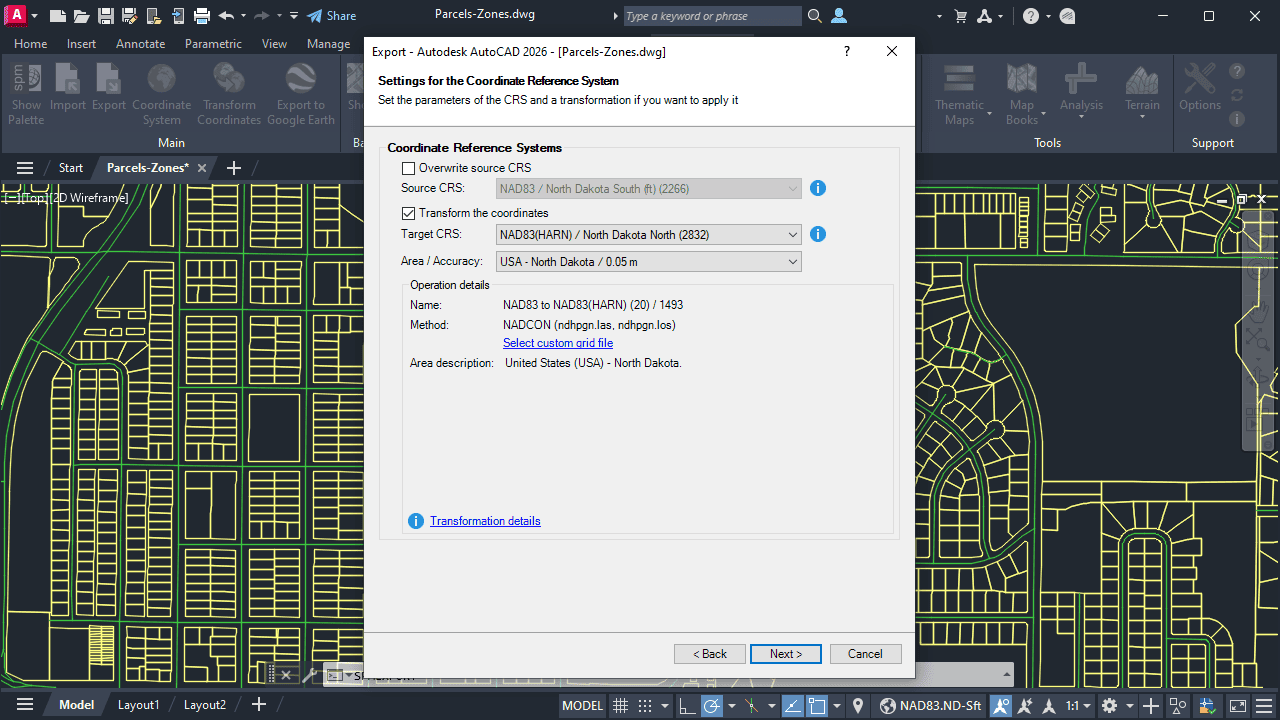Expand the Area / Accuracy dropdown
Viewport: 1280px width, 720px height.
649,262
